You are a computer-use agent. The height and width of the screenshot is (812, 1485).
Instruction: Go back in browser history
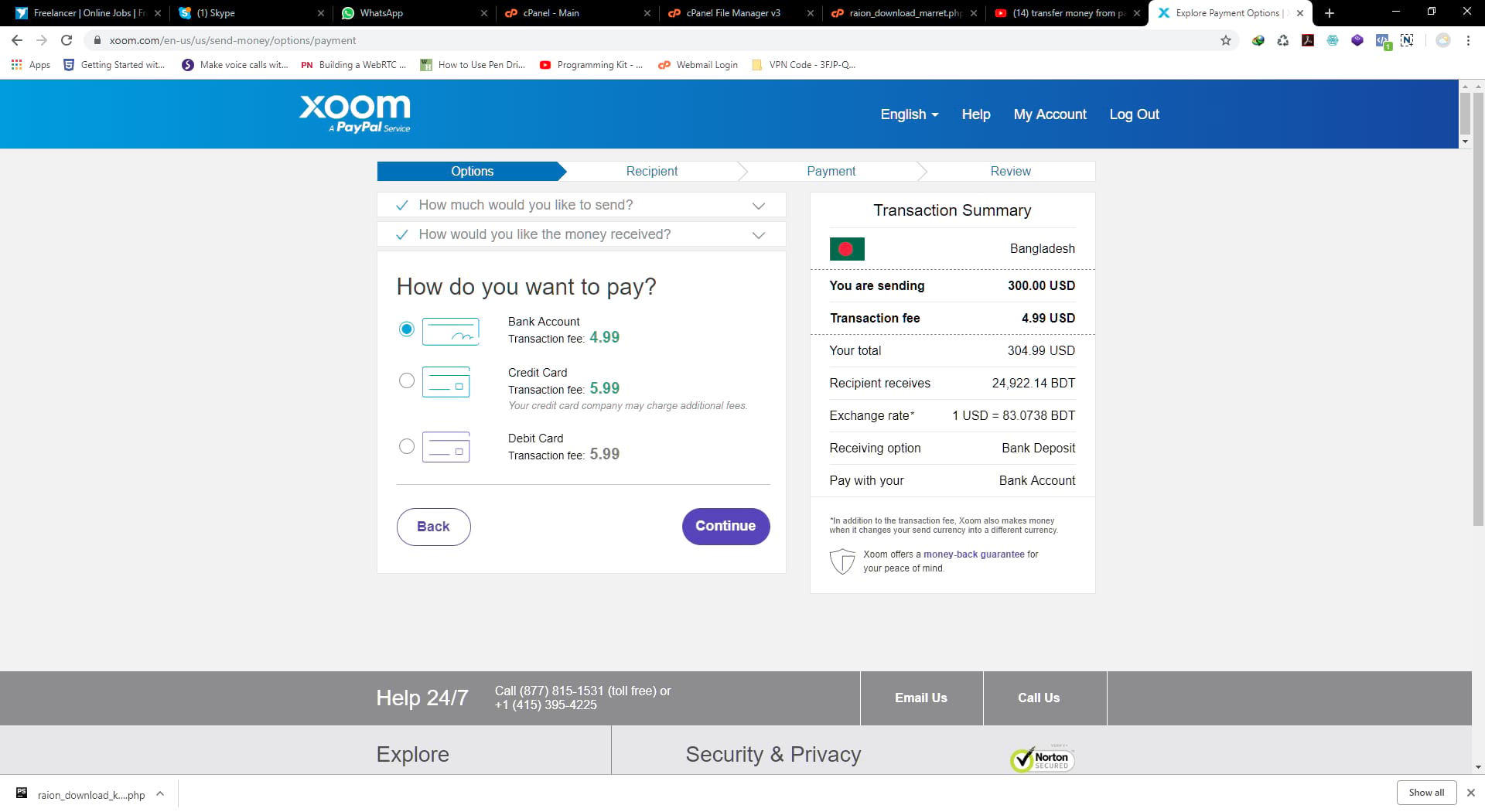pos(17,40)
